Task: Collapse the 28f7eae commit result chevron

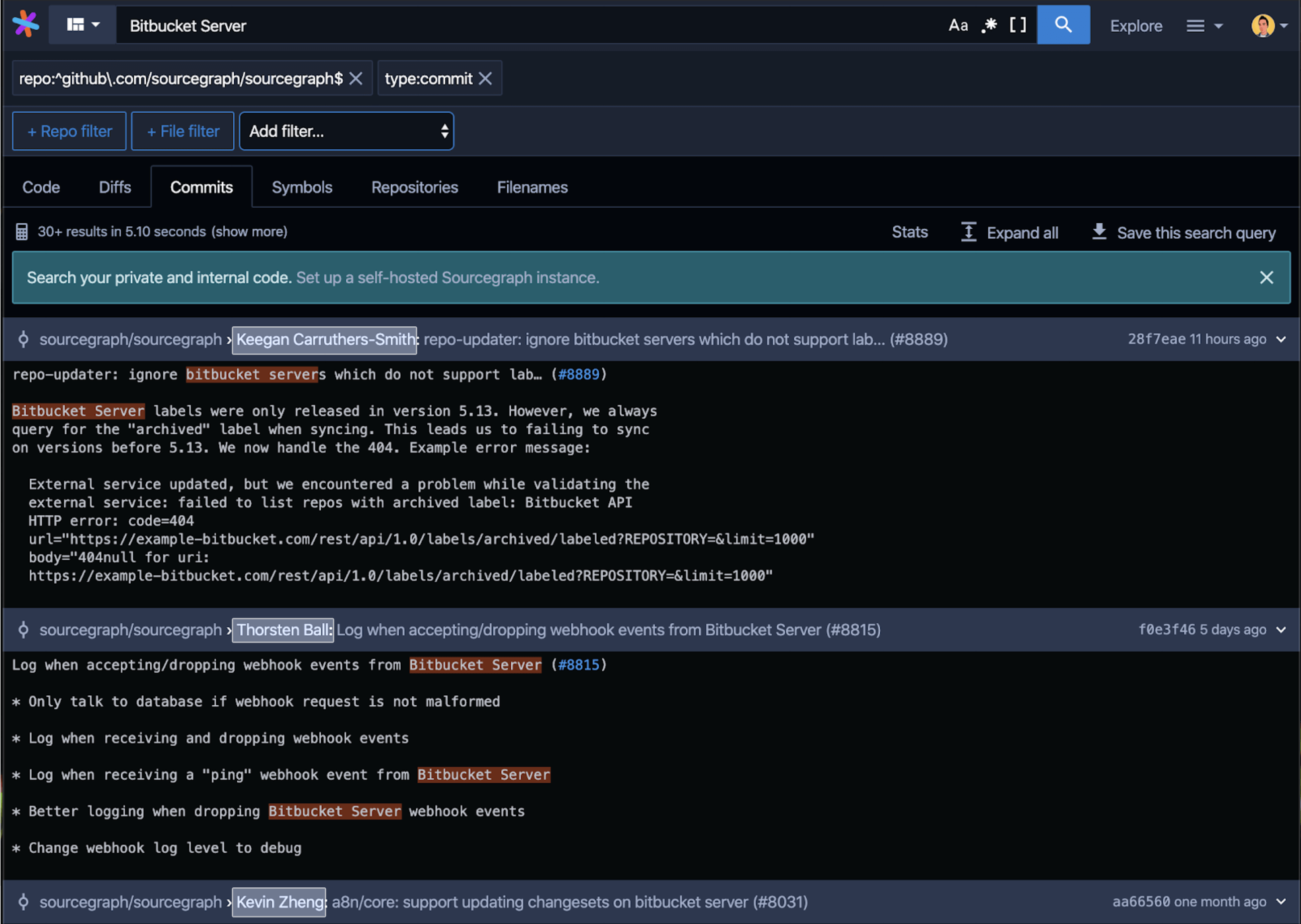Action: [1281, 340]
